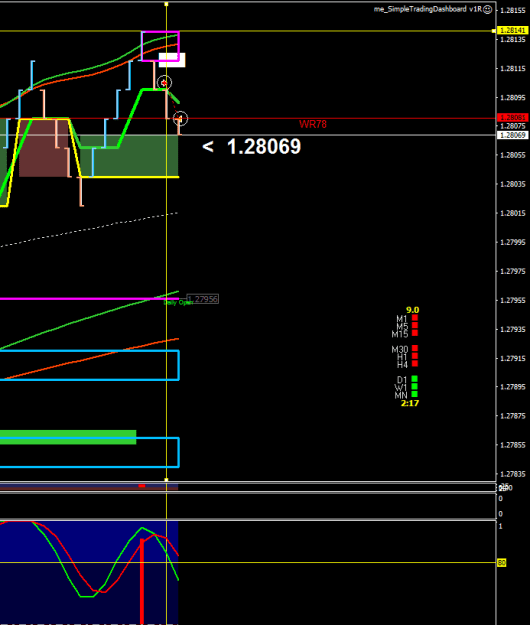The width and height of the screenshot is (530, 625).
Task: Click the 1.27956 Daily Open price tag
Action: coord(202,299)
